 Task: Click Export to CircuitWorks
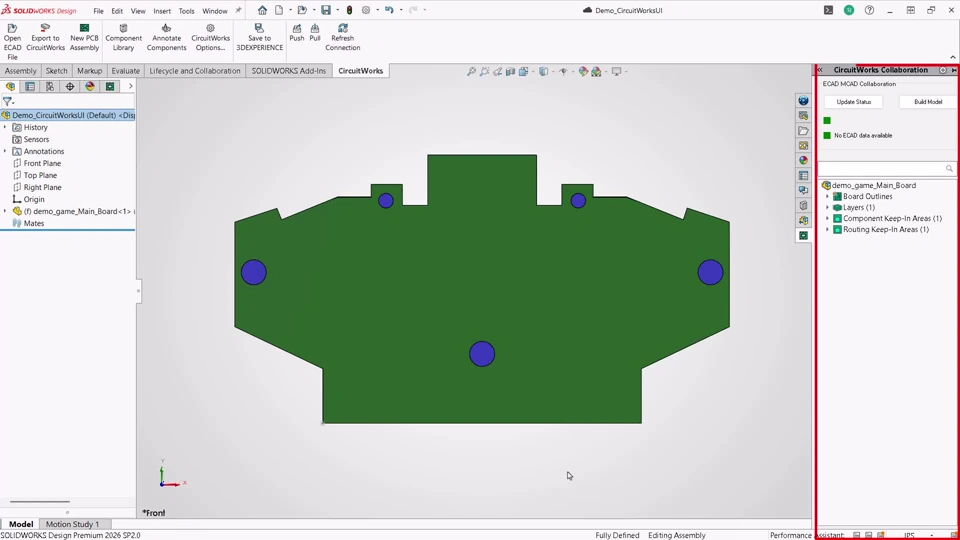[x=45, y=37]
